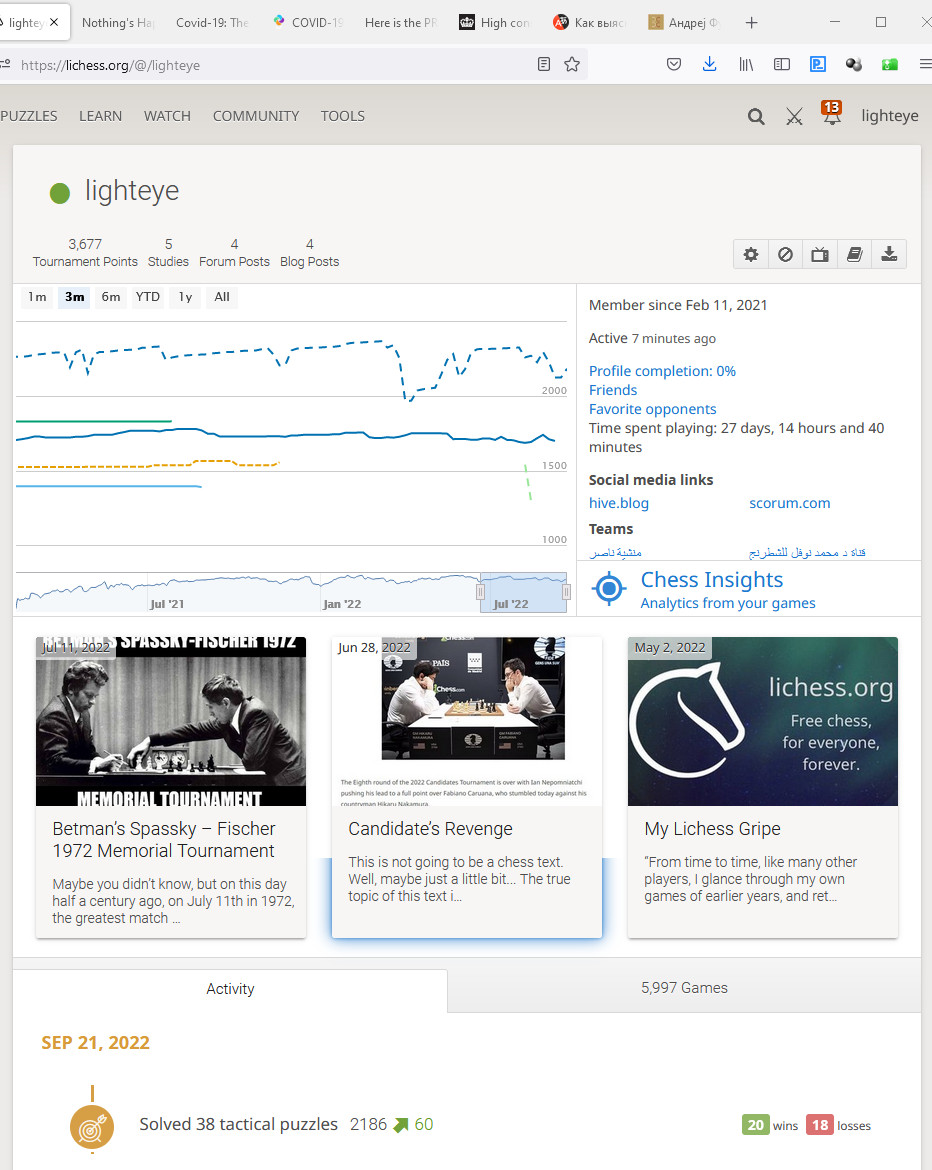Open My Lichess Gripe blog post
The image size is (932, 1170).
763,787
